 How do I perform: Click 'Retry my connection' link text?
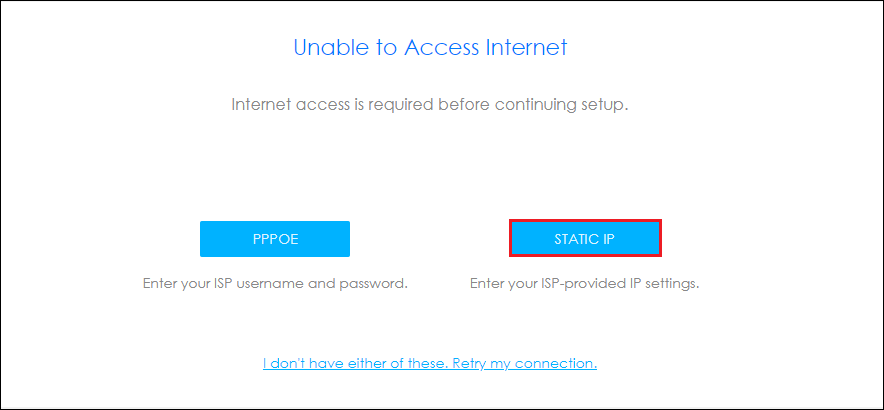pyautogui.click(x=525, y=363)
